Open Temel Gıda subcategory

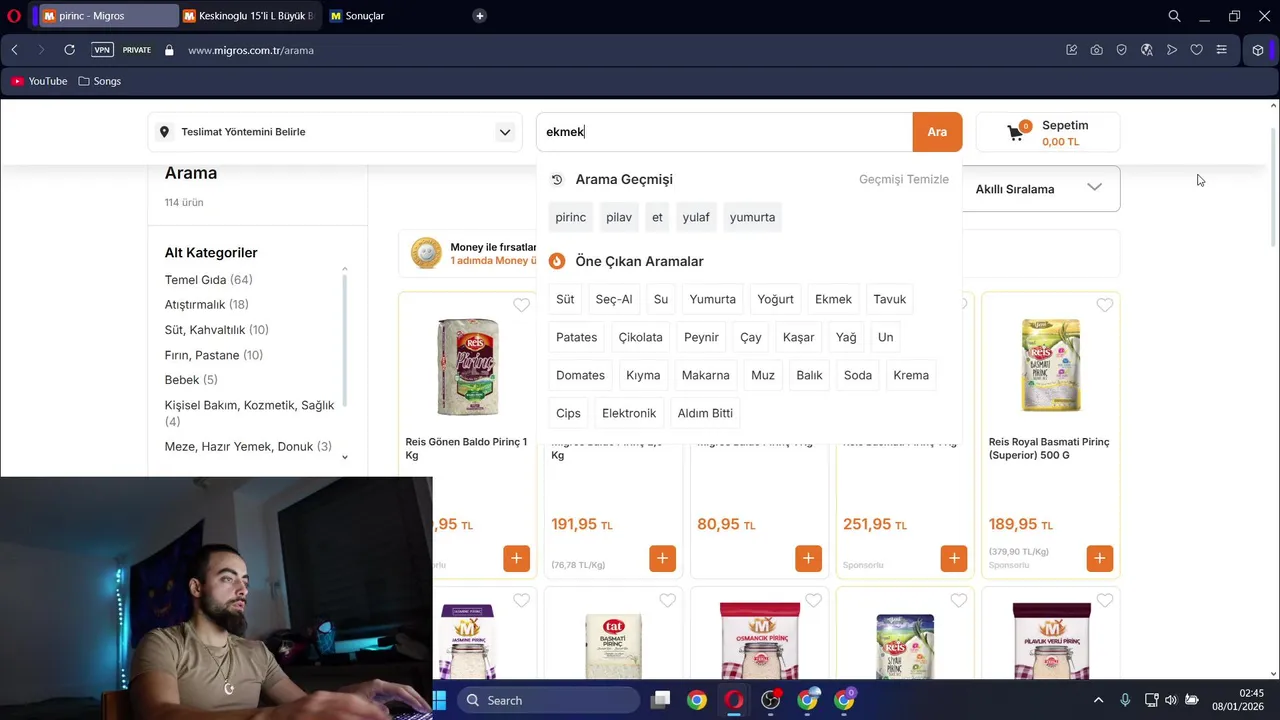pos(208,280)
